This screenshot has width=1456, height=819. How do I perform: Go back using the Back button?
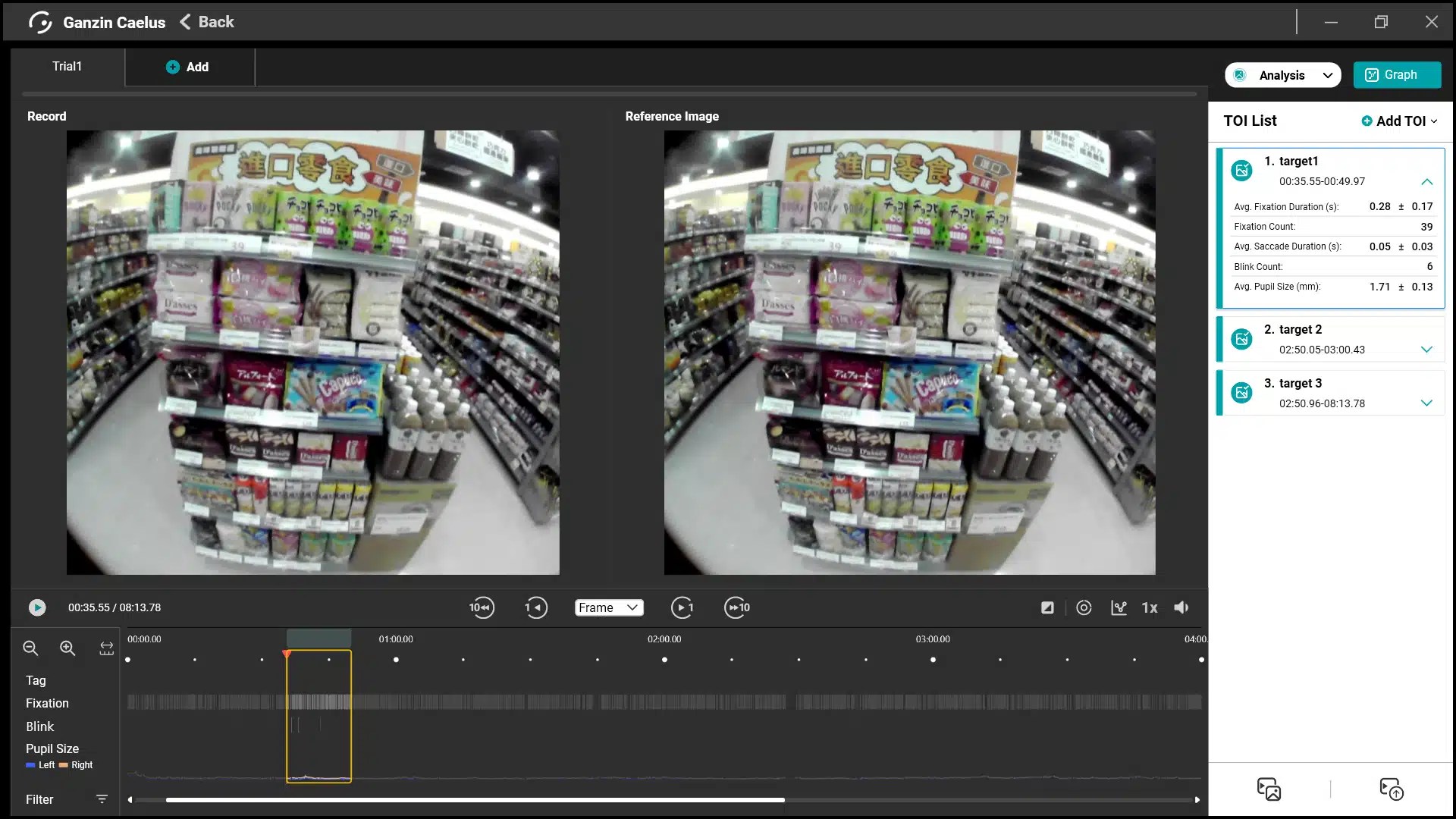207,22
